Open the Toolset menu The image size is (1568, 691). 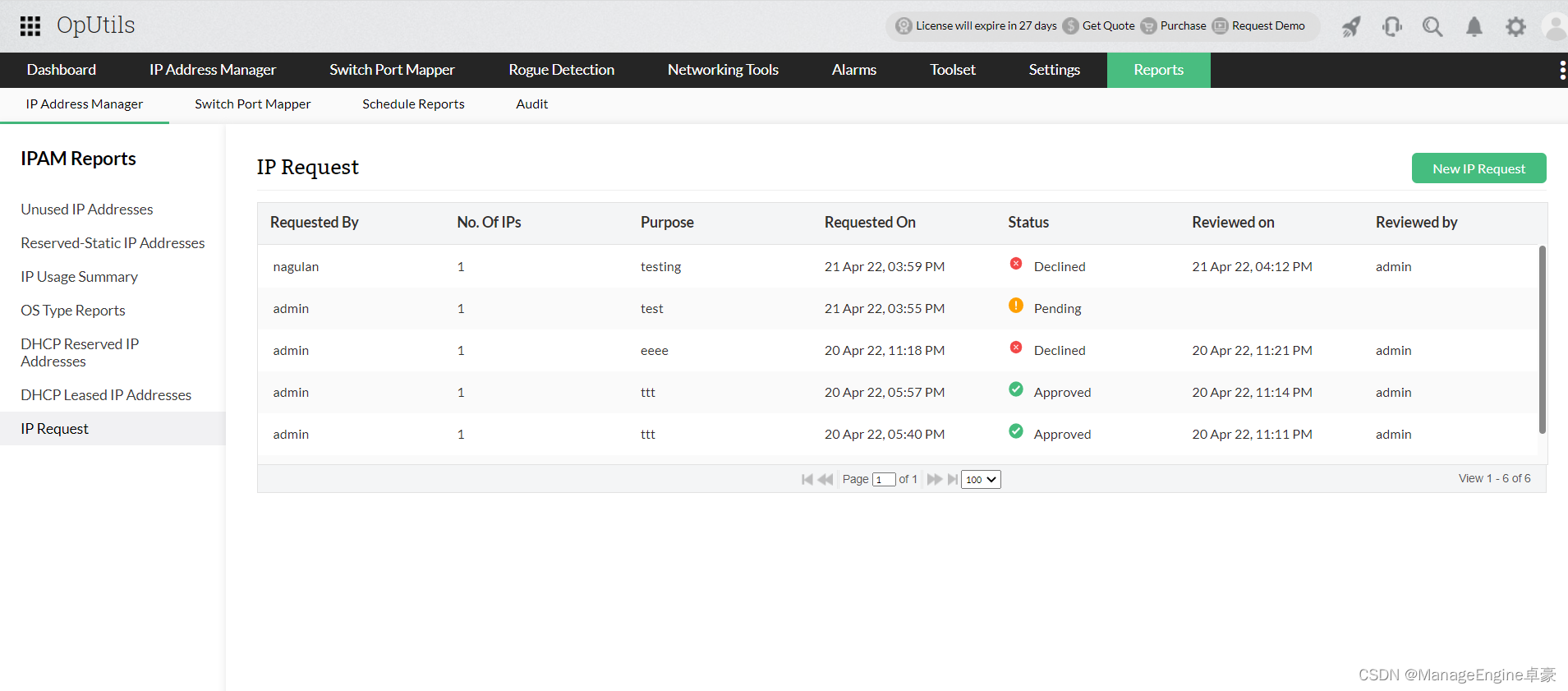coord(953,70)
